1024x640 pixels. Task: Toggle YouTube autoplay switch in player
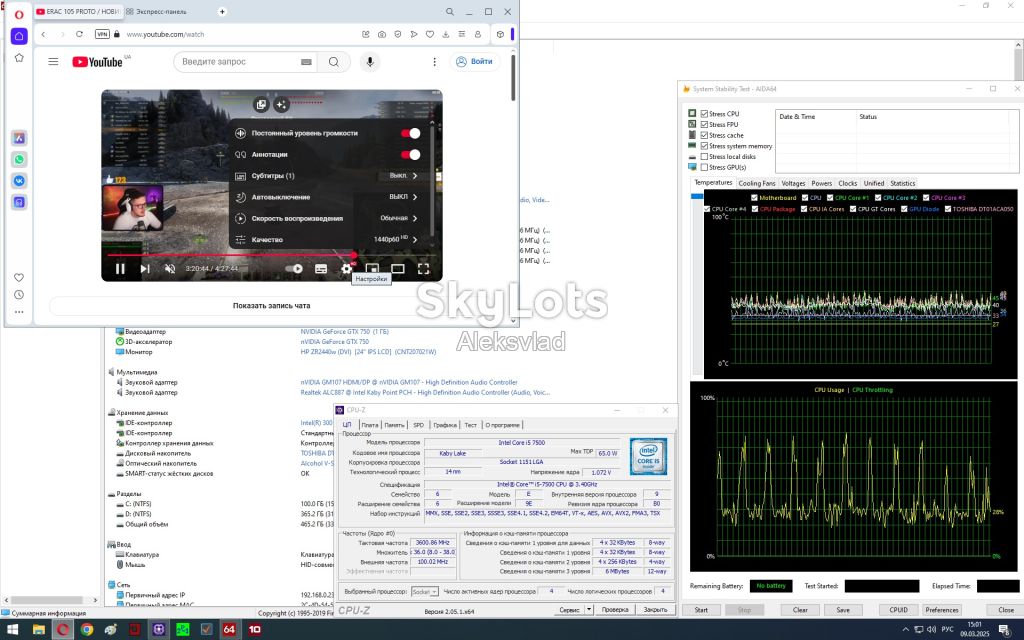295,268
